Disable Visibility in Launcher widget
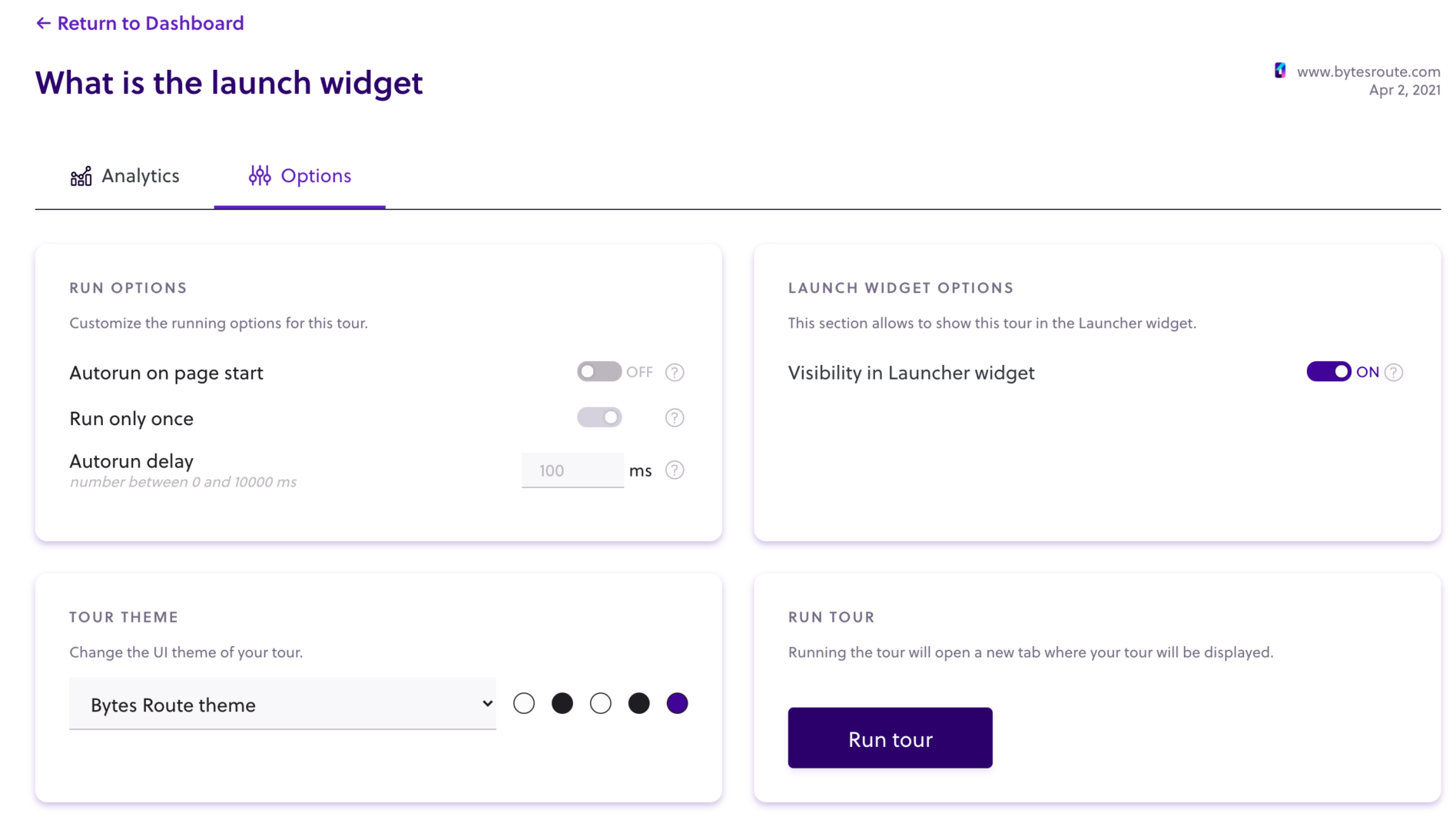Viewport: 1456px width, 830px height. [1328, 371]
